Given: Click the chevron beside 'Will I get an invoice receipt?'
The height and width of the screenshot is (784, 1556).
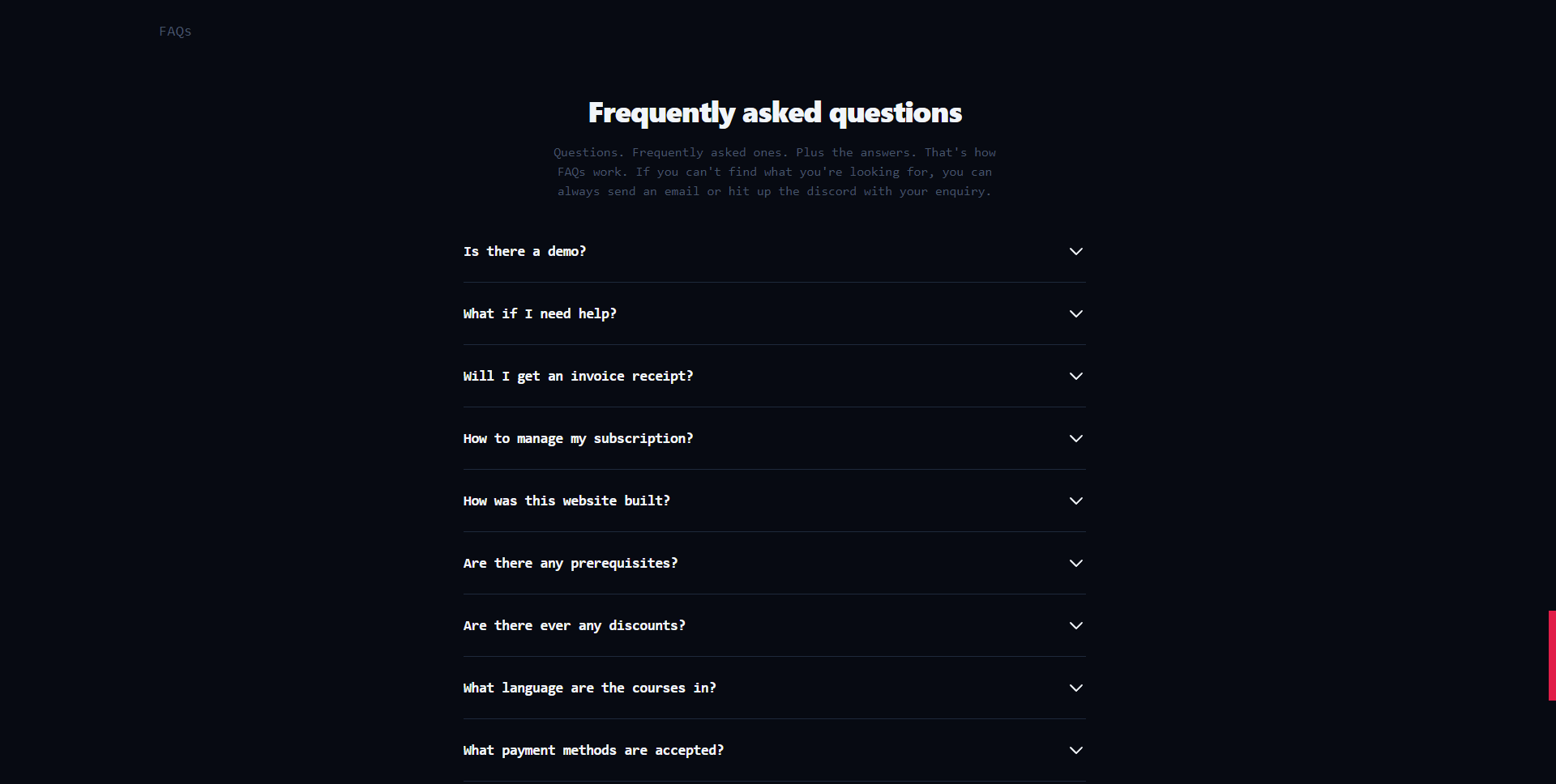Looking at the screenshot, I should coord(1076,376).
